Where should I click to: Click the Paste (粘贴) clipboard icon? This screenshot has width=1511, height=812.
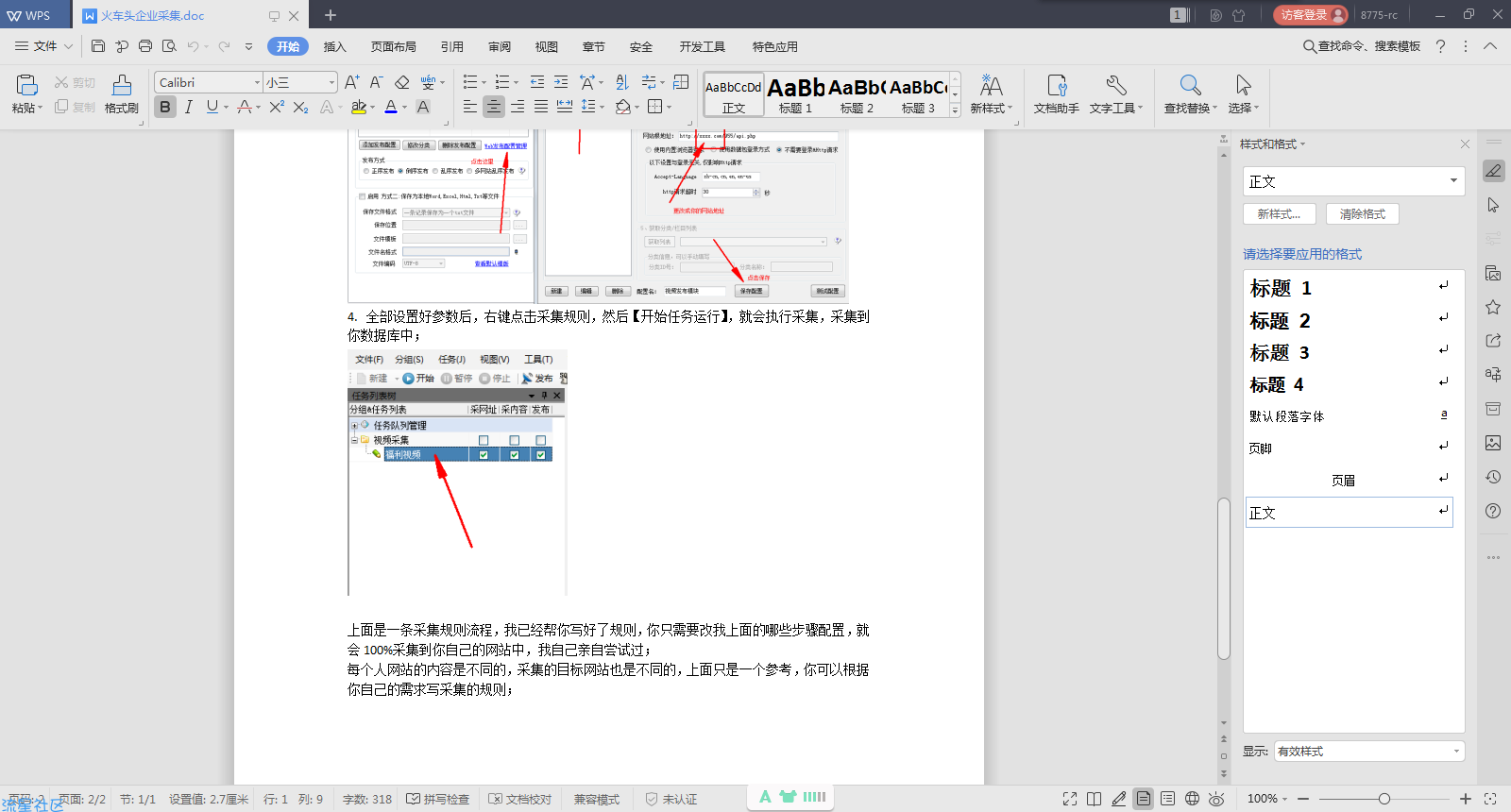[x=27, y=85]
